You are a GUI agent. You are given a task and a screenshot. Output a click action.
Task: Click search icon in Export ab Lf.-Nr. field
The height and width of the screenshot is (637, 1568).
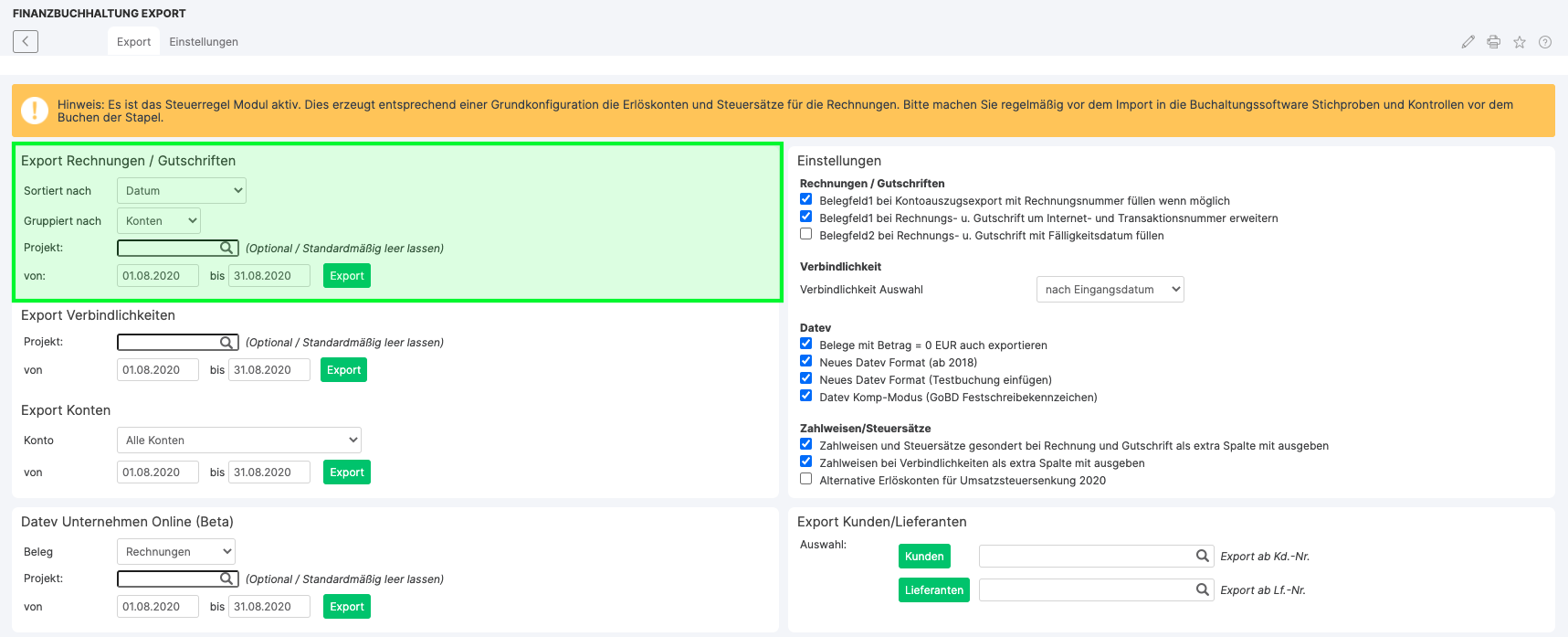click(1203, 589)
